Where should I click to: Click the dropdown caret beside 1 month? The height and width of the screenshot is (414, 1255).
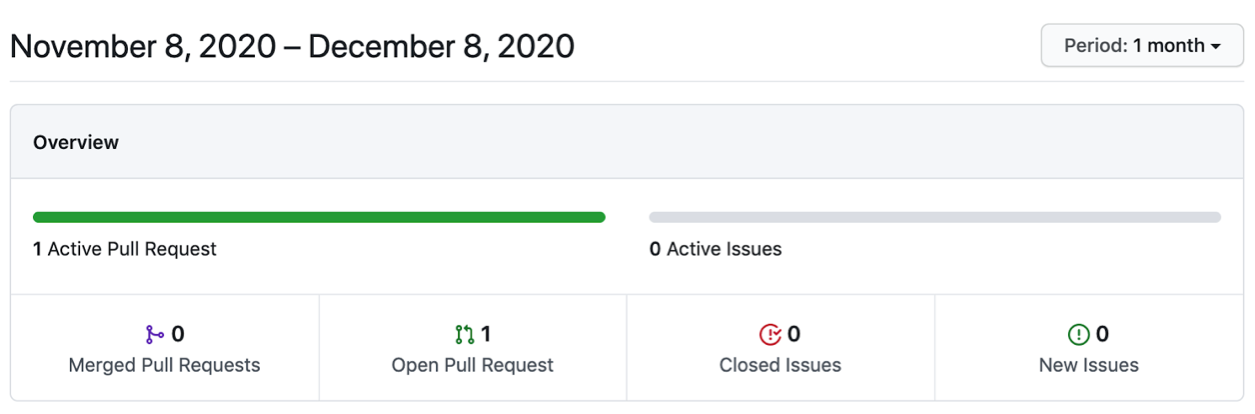coord(1215,47)
